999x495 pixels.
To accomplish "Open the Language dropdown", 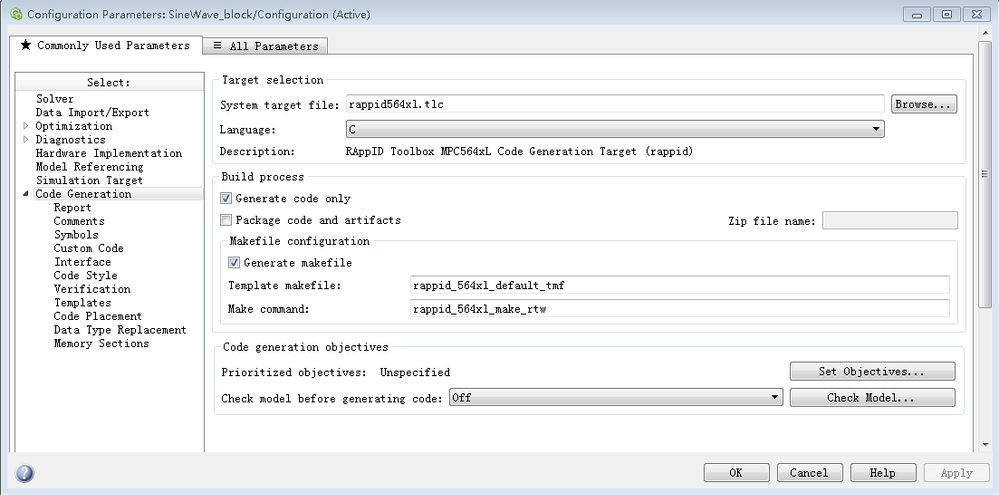I will coord(614,129).
